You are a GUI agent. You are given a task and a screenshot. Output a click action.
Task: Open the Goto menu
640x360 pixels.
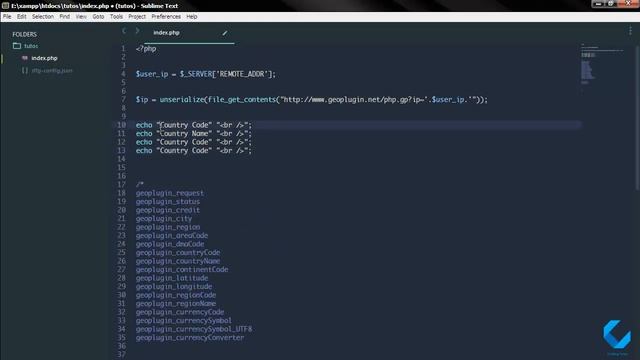point(98,17)
